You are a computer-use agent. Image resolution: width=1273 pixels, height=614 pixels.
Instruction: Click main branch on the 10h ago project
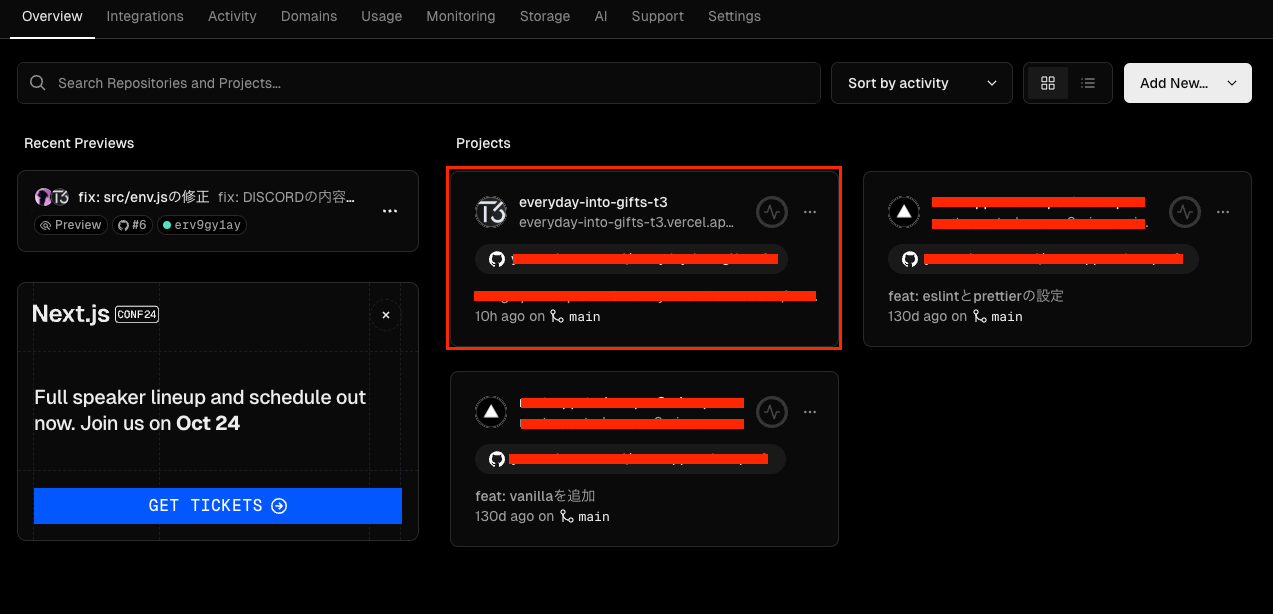point(576,316)
